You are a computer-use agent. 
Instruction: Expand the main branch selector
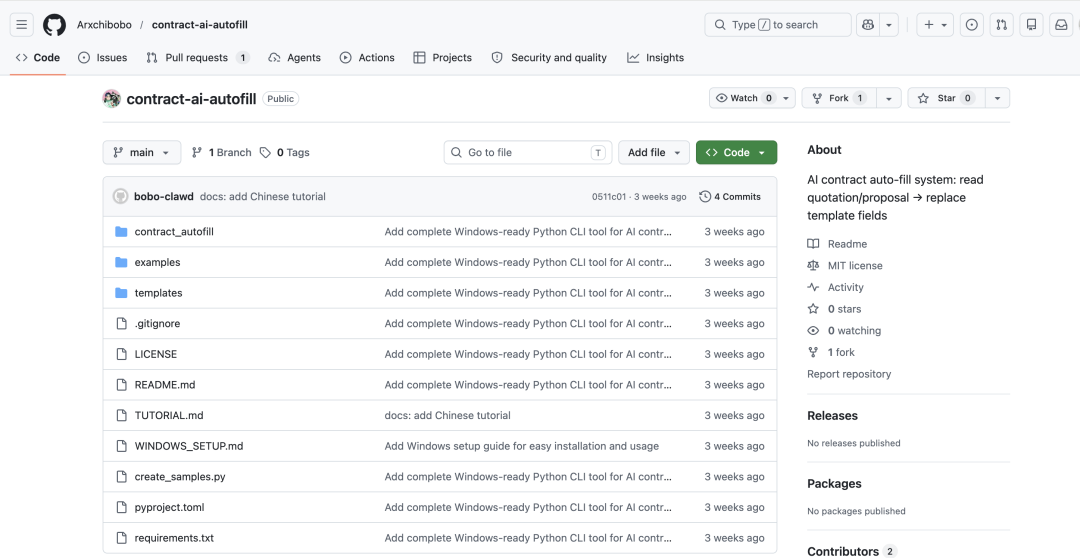142,152
